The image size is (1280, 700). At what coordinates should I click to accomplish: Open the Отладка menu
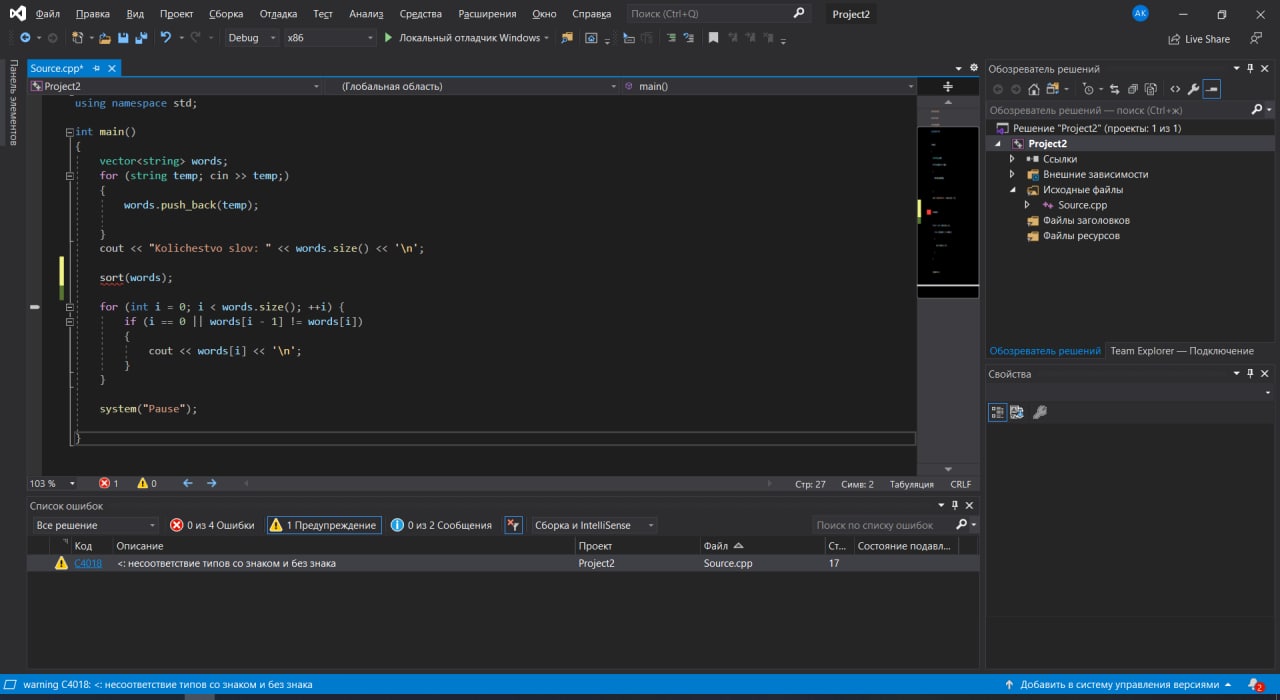pyautogui.click(x=278, y=14)
